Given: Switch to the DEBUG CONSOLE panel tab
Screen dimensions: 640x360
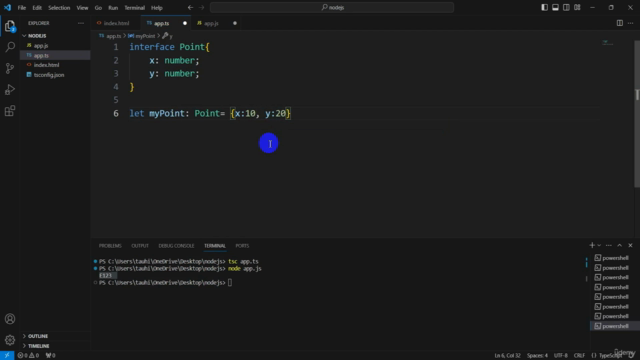Looking at the screenshot, I should tap(176, 246).
